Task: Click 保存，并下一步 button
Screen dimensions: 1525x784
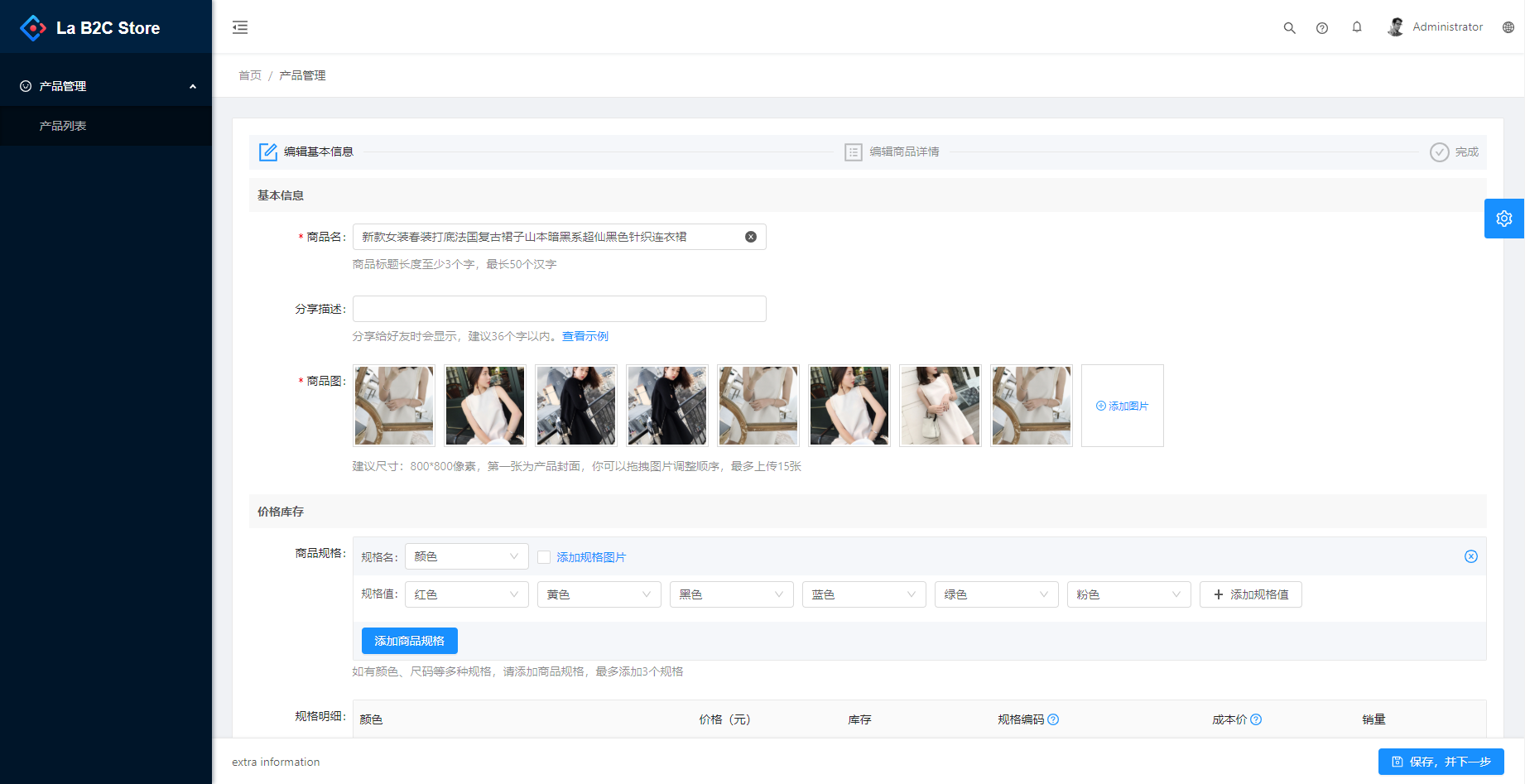Action: [x=1441, y=762]
